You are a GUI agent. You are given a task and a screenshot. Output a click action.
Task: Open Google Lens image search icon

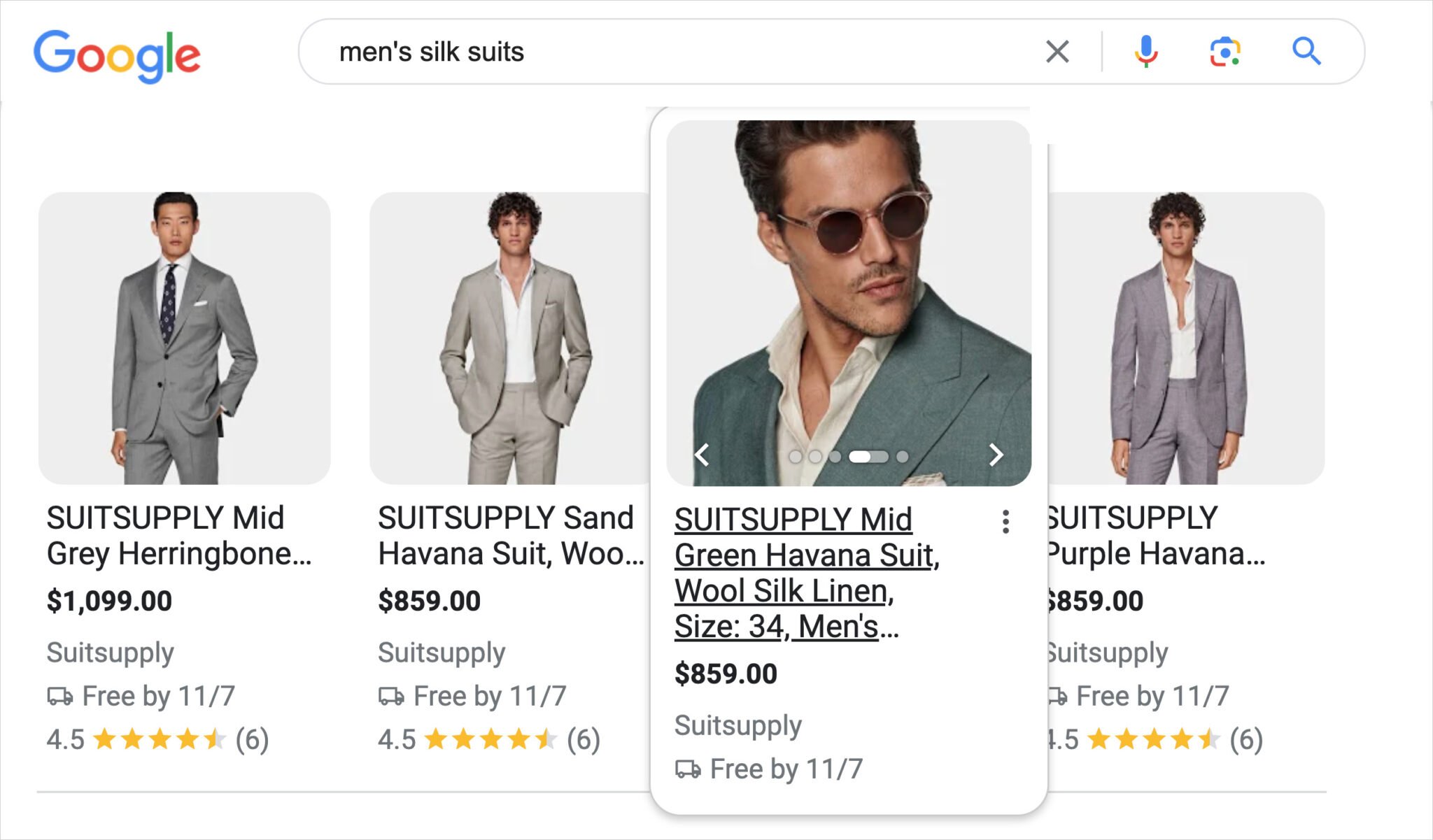pyautogui.click(x=1225, y=52)
